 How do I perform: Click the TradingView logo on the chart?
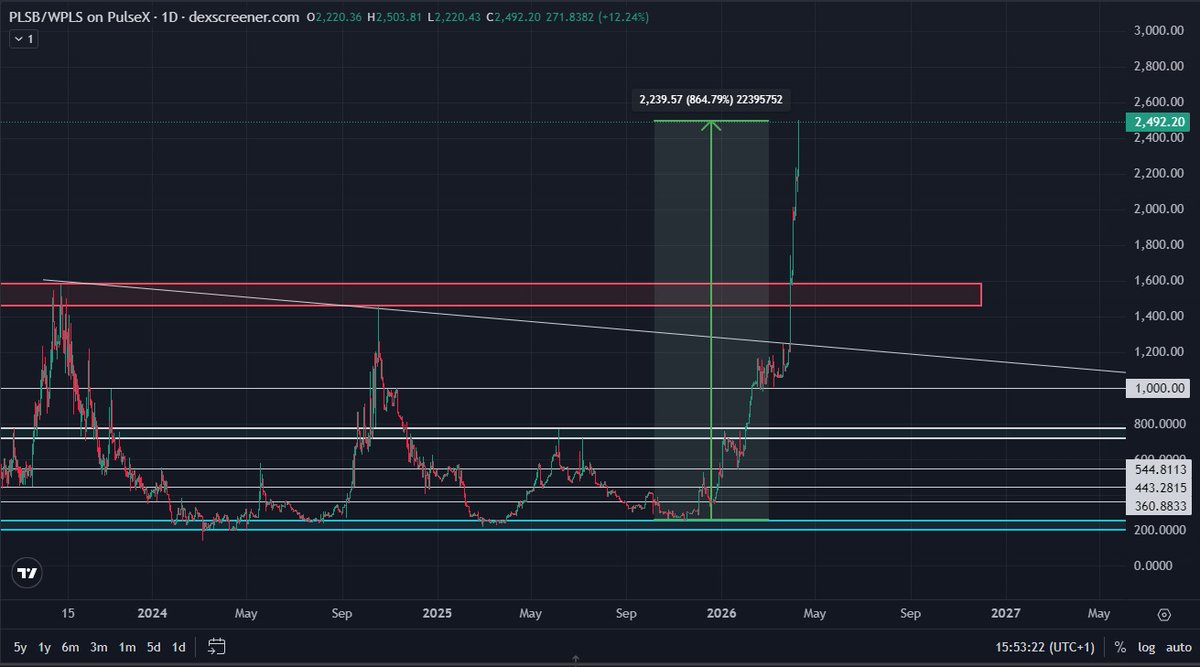click(x=28, y=573)
